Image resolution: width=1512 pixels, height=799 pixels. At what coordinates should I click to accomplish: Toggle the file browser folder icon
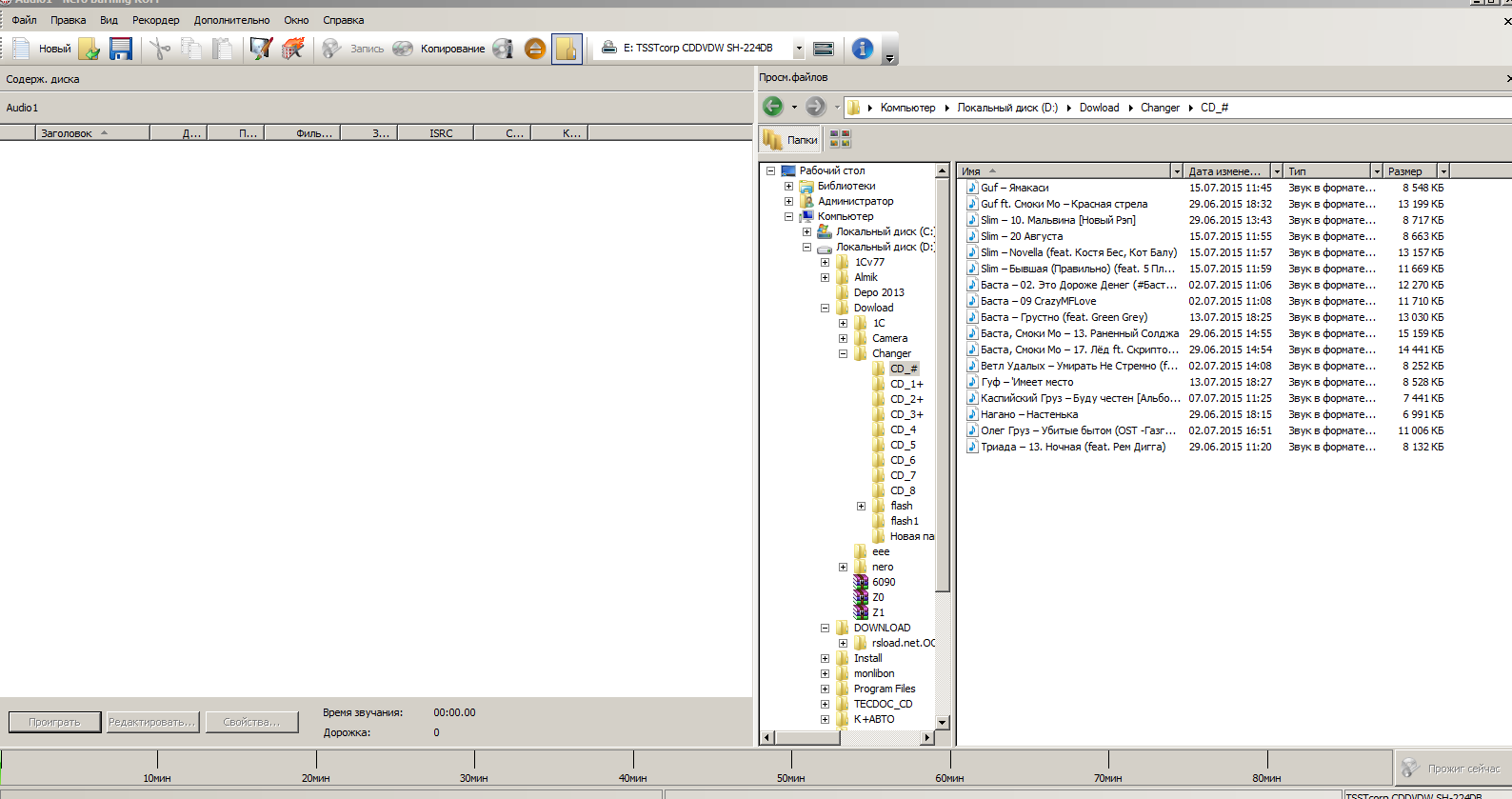[567, 49]
